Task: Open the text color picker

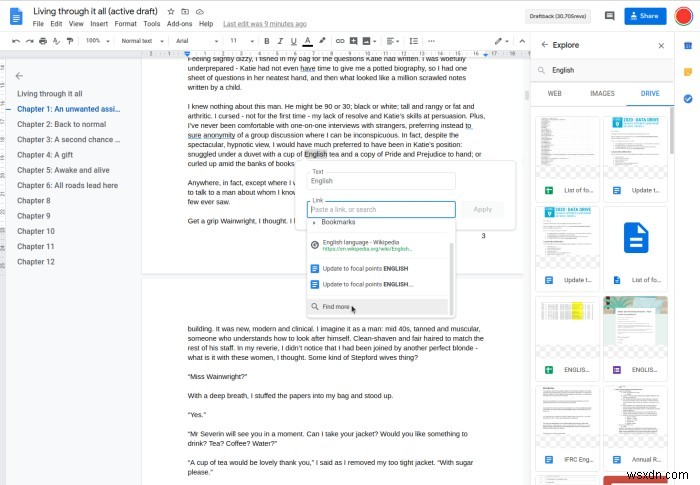Action: [308, 41]
